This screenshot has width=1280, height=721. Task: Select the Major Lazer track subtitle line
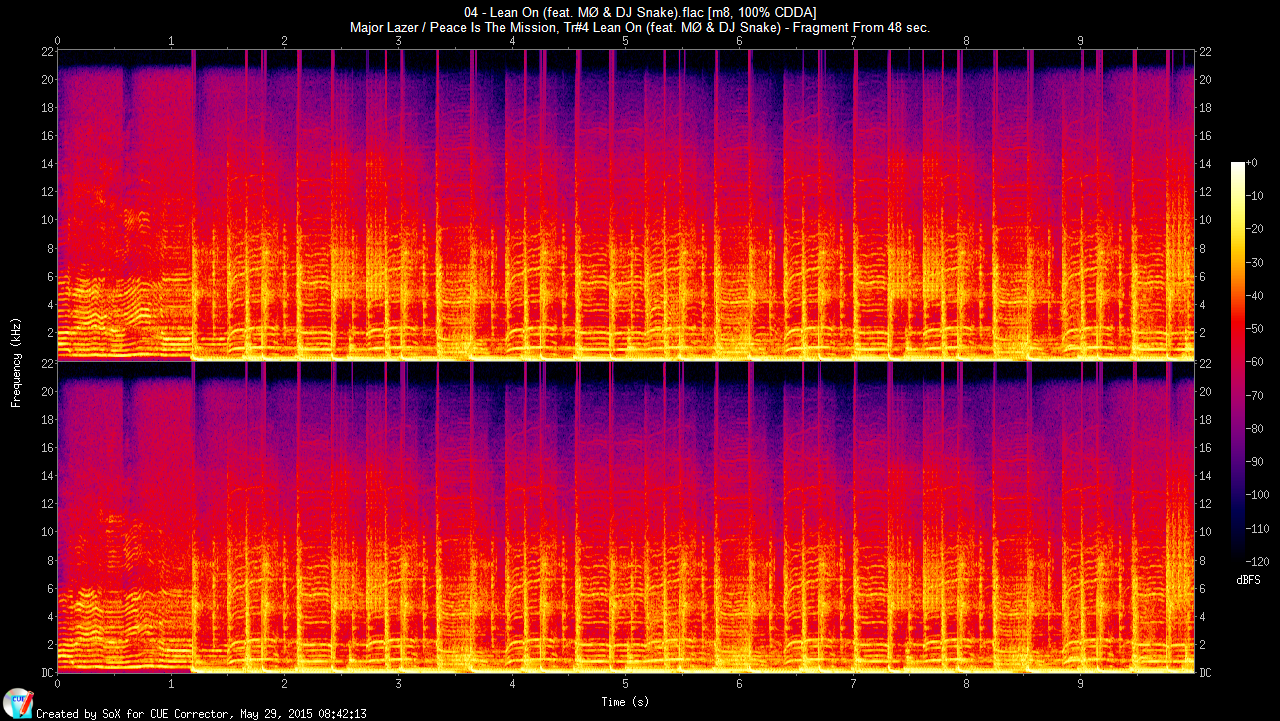pos(640,27)
